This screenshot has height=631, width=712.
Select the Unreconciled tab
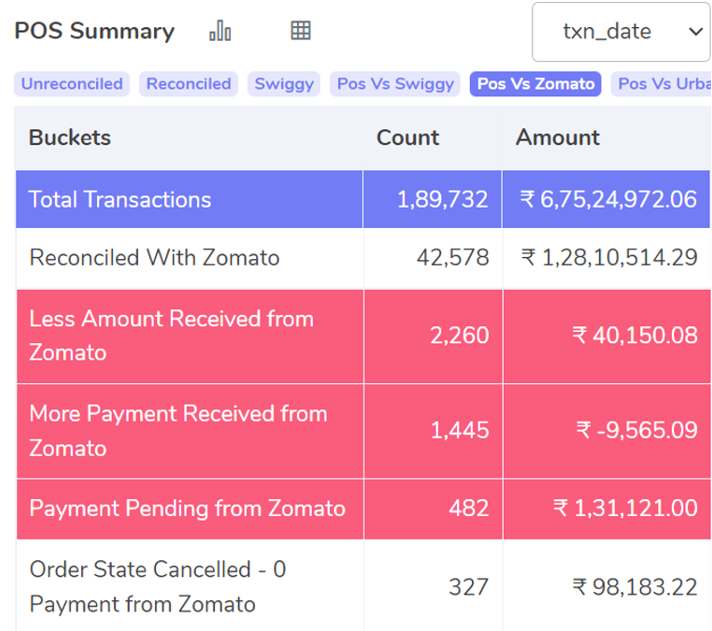(x=72, y=84)
